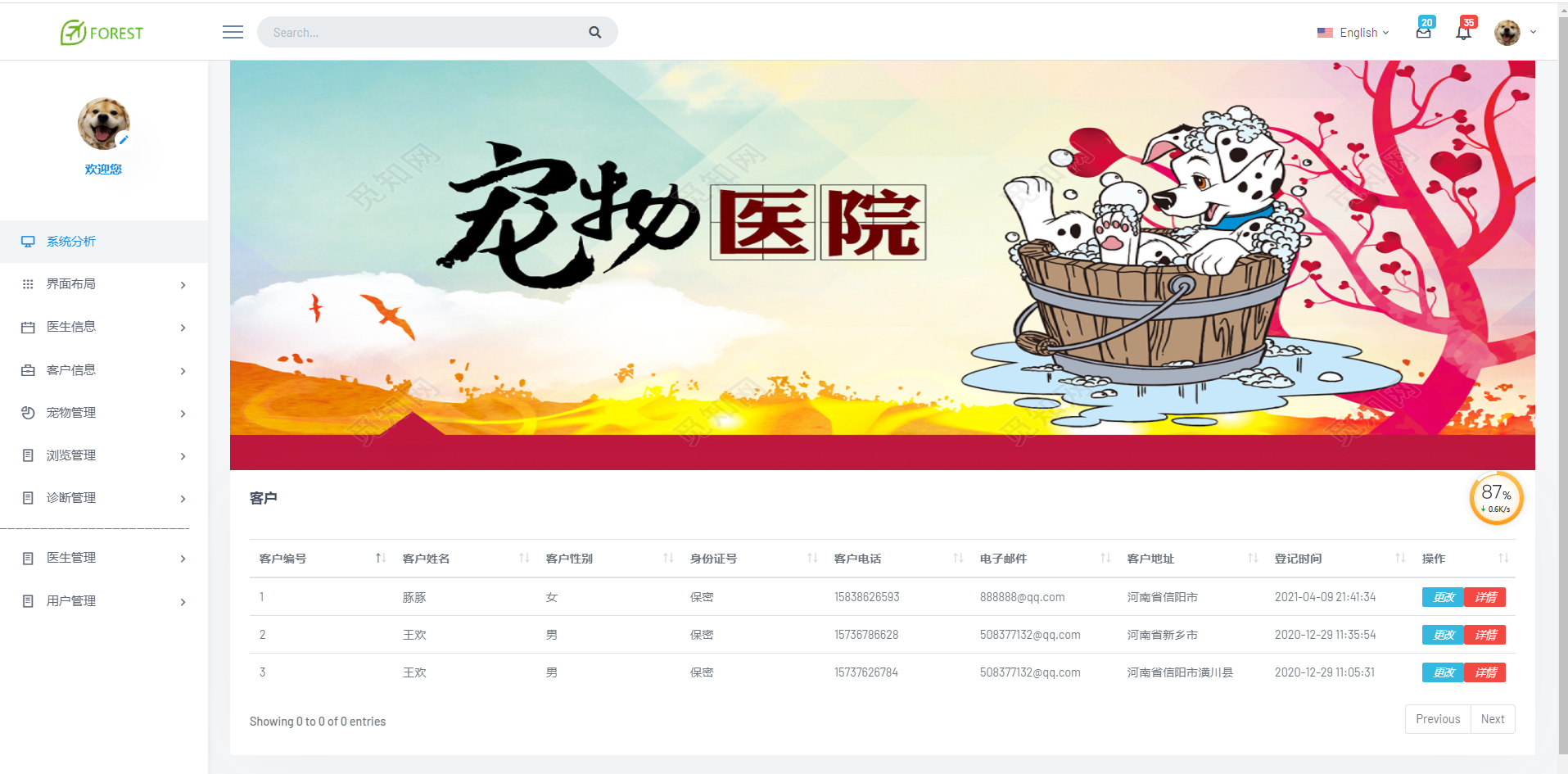Open the mail inbox with 20 messages

coord(1423,32)
